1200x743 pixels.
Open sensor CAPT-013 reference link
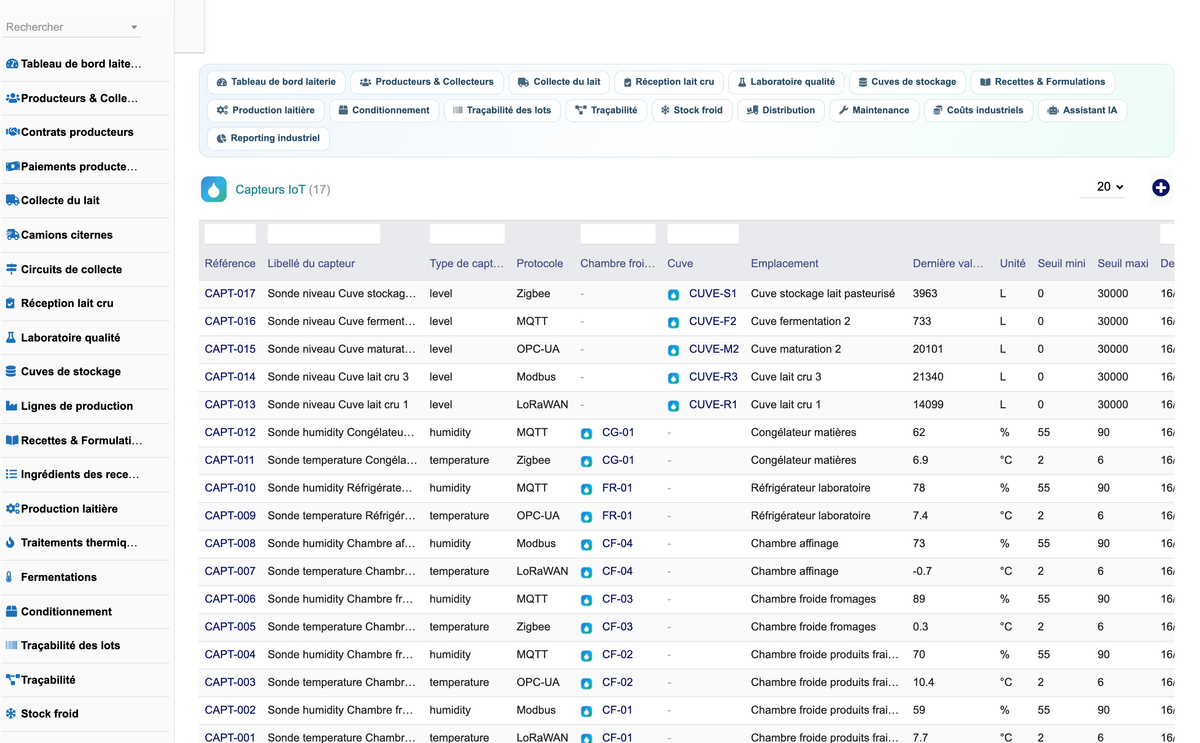click(230, 405)
